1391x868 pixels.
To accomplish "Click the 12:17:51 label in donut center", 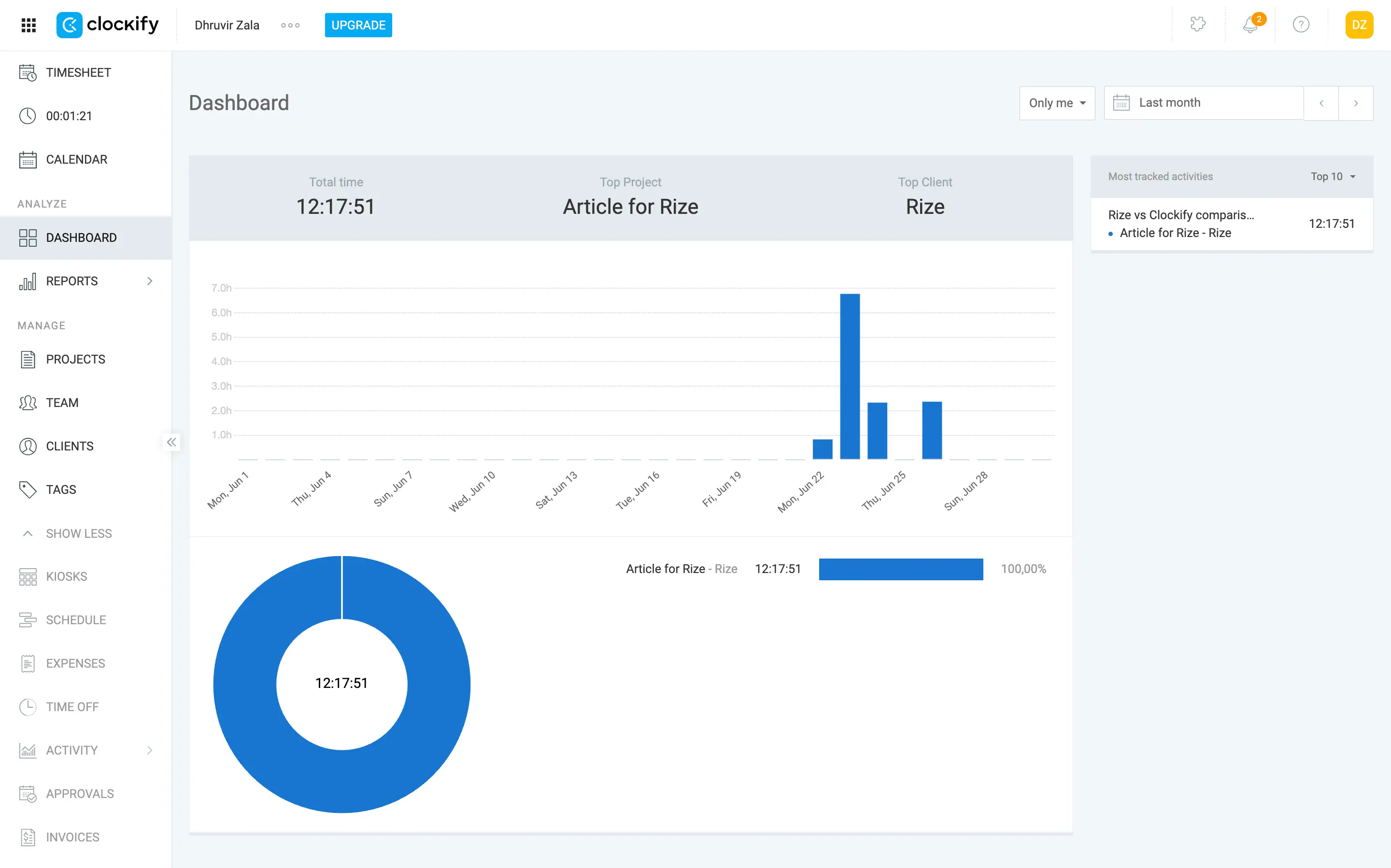I will (342, 683).
